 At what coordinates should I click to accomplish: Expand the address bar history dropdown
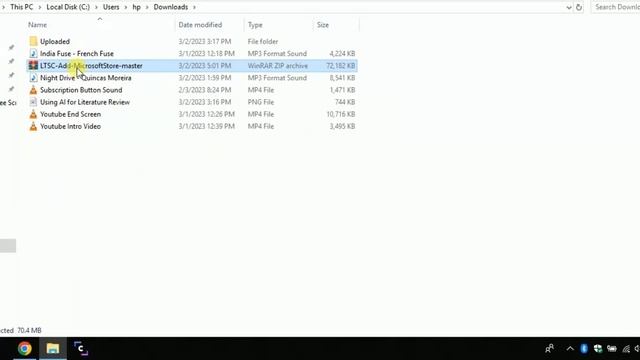(x=569, y=7)
